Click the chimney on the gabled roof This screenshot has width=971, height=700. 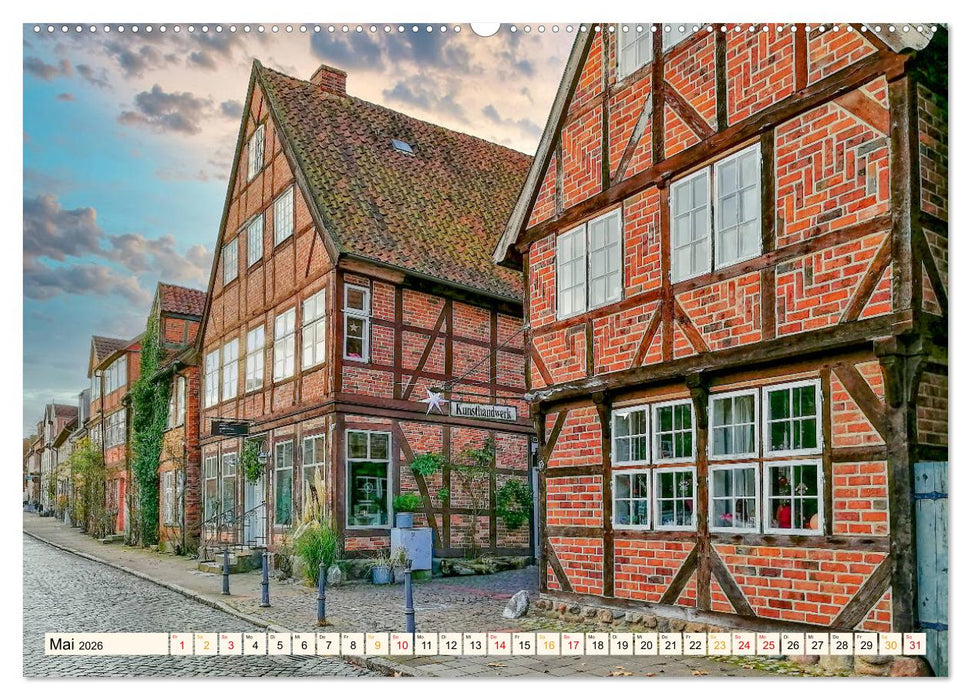pyautogui.click(x=330, y=80)
